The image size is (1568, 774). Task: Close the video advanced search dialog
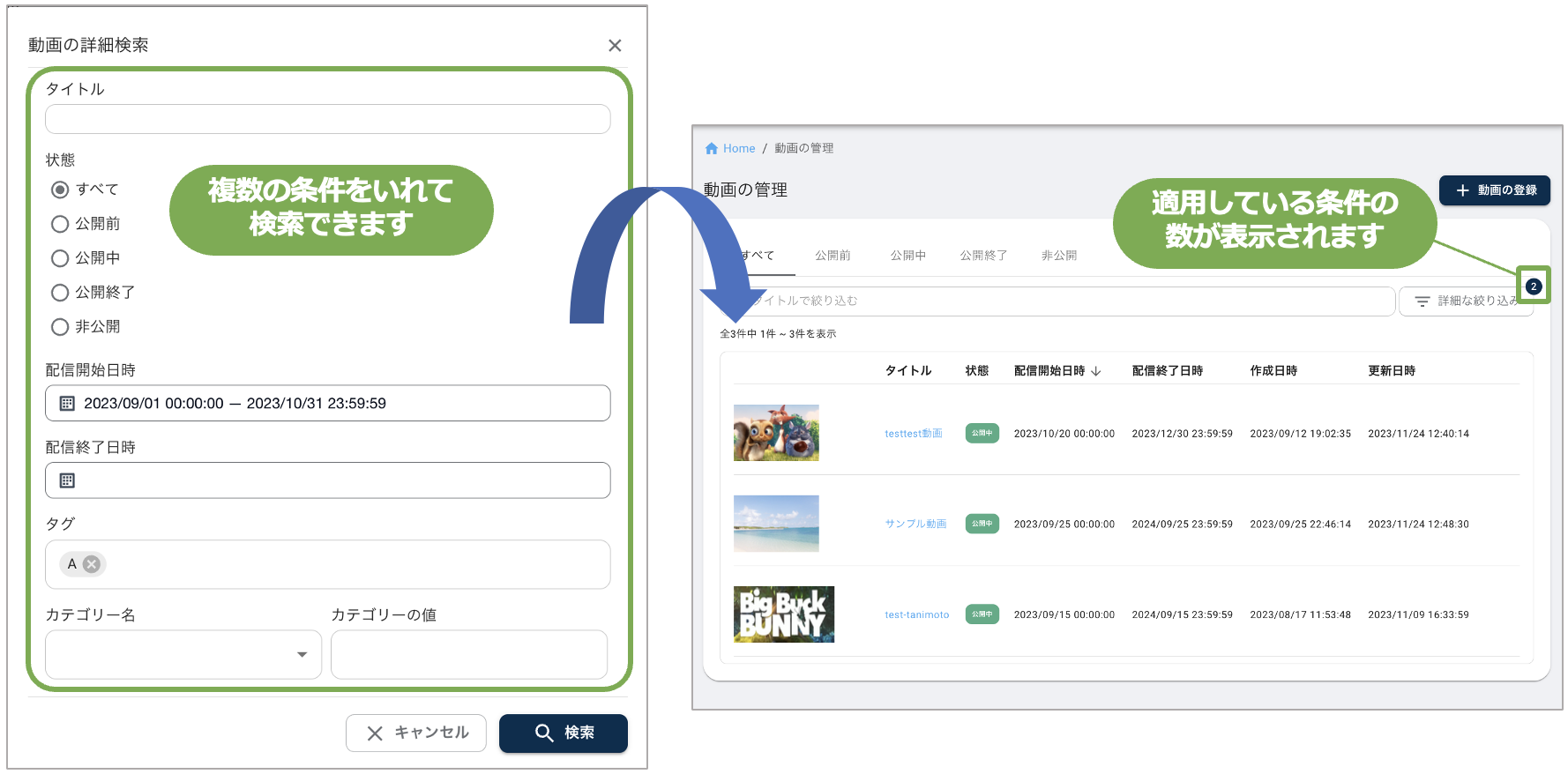(615, 46)
